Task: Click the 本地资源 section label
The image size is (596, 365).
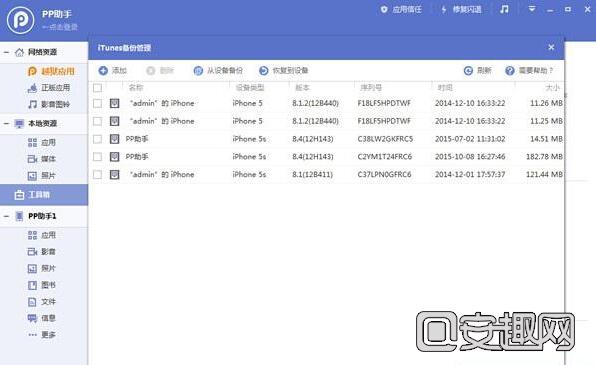Action: pos(43,124)
